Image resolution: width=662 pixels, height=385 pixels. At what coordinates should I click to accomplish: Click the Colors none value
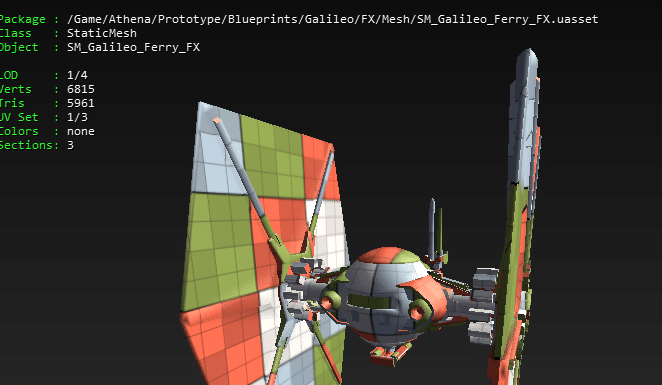coord(81,131)
